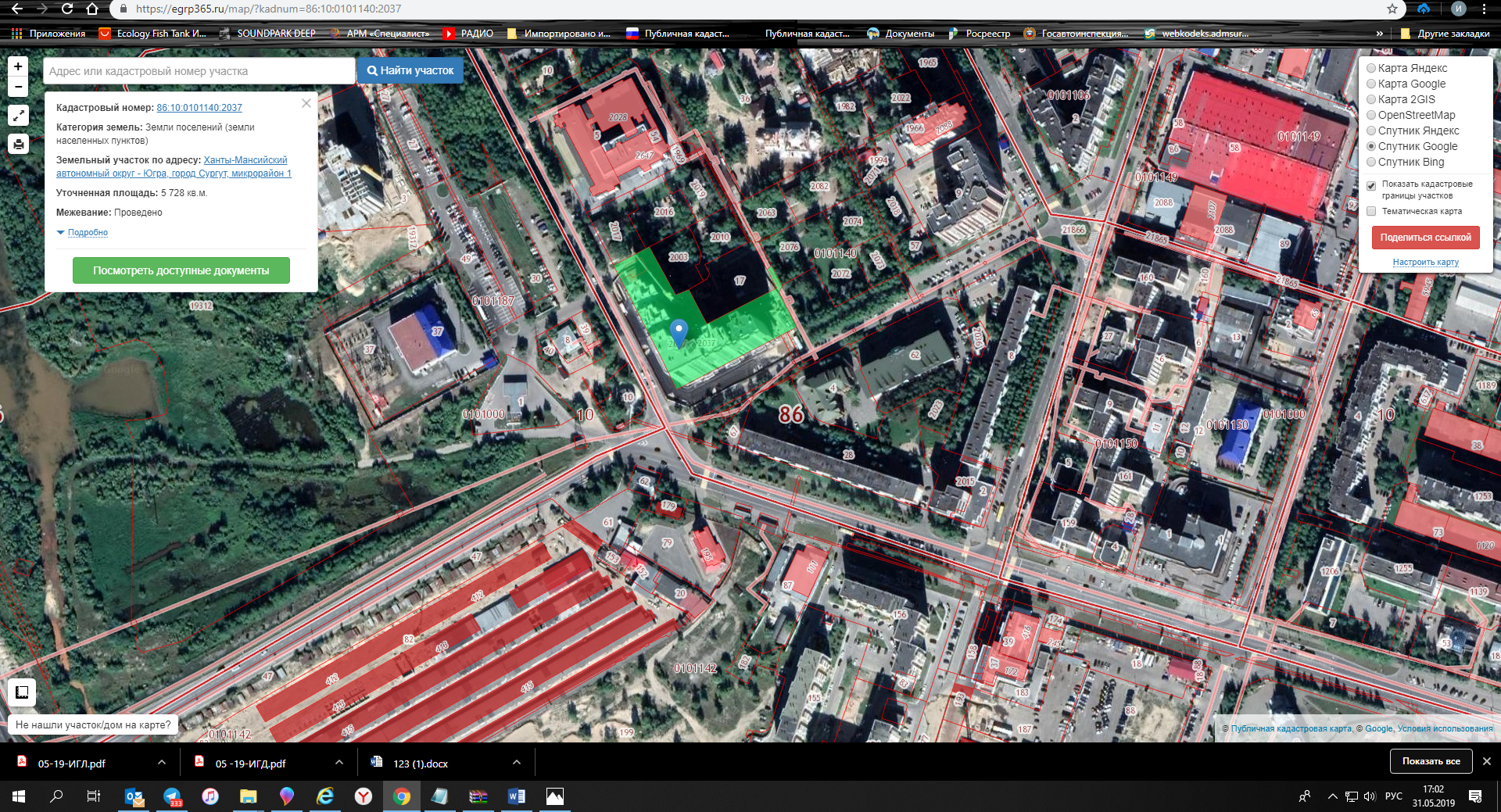Close the parcel info panel
The height and width of the screenshot is (812, 1501).
click(x=306, y=103)
